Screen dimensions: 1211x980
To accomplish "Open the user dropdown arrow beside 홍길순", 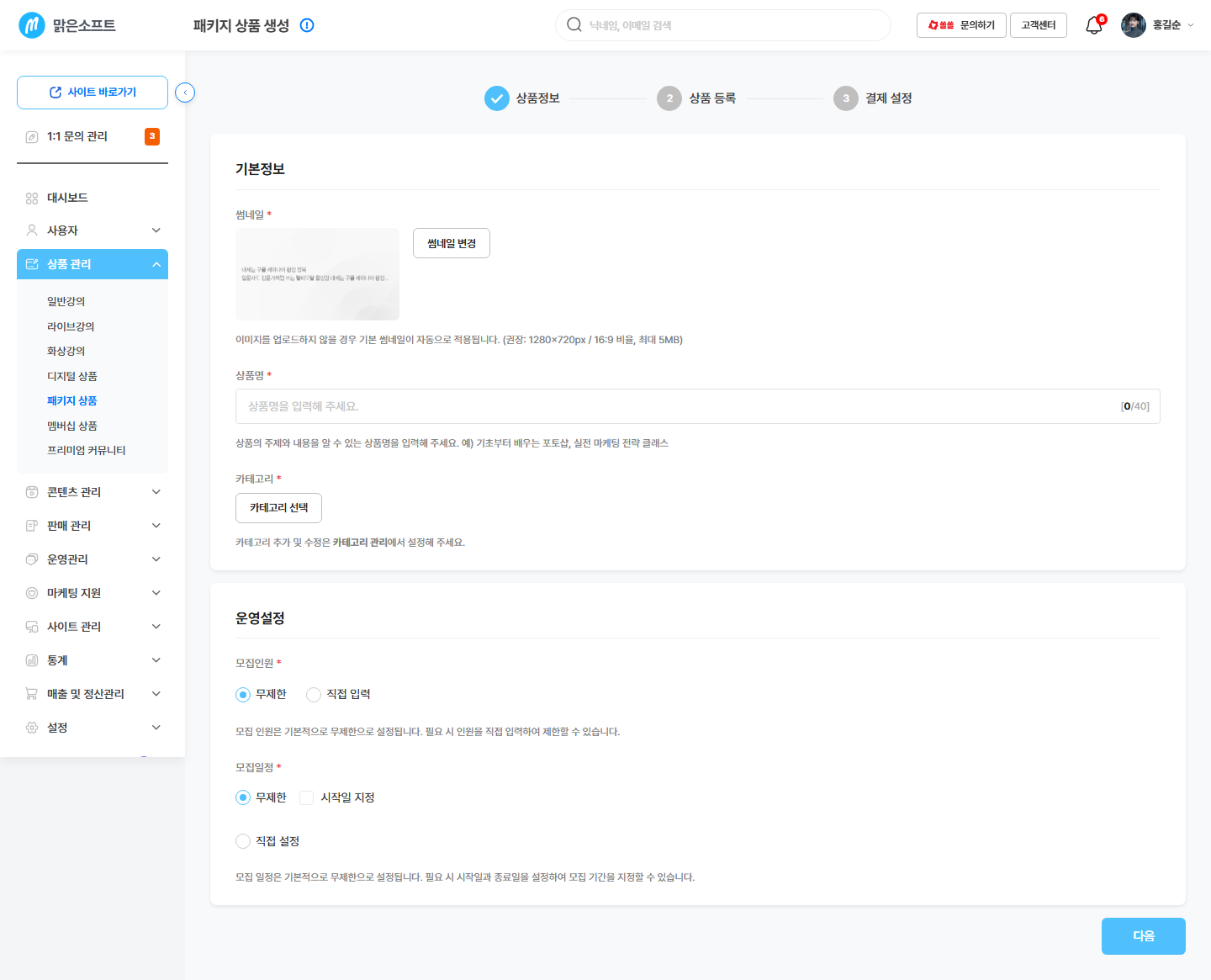I will pyautogui.click(x=1191, y=25).
